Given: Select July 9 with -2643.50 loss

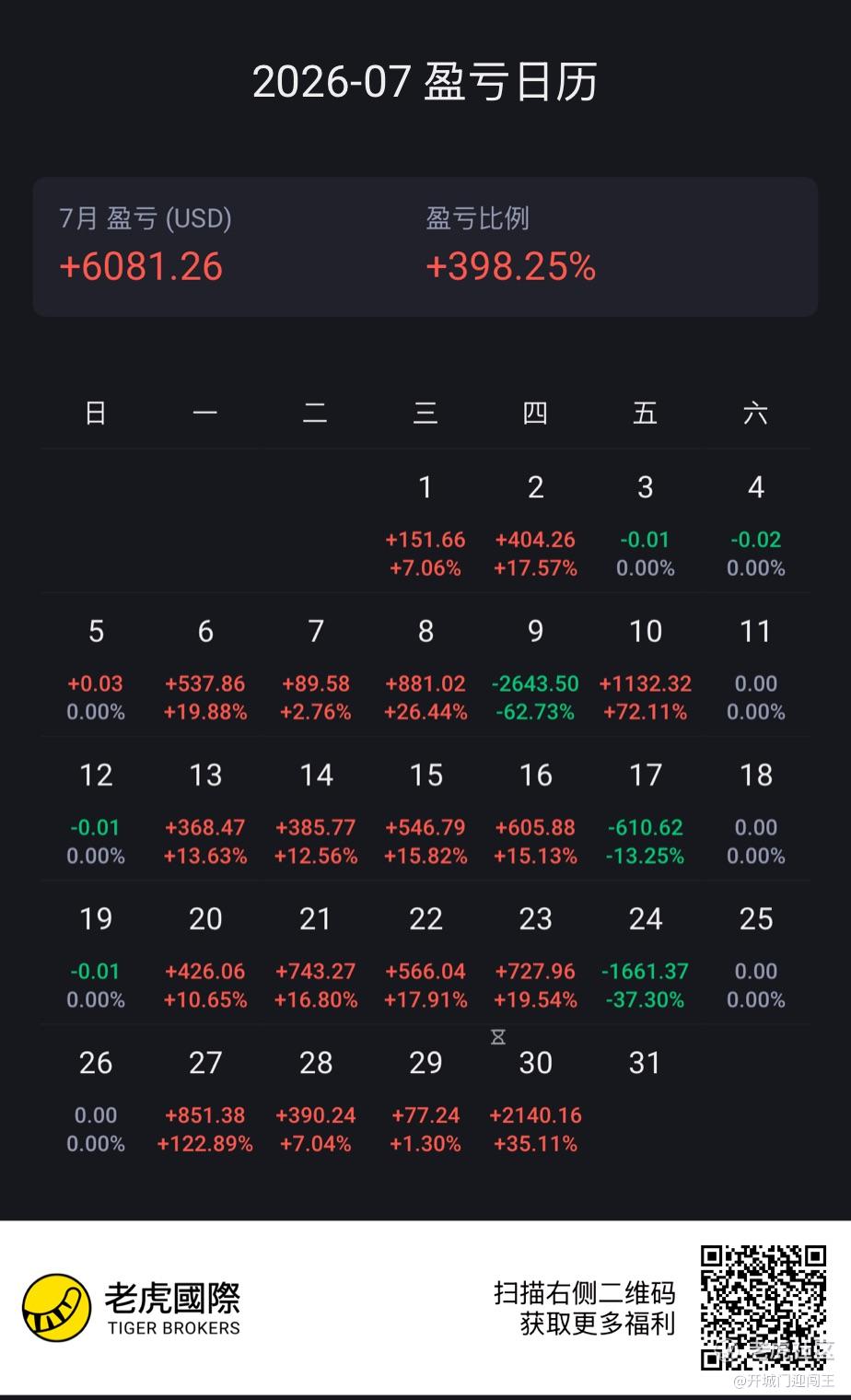Looking at the screenshot, I should (x=535, y=670).
